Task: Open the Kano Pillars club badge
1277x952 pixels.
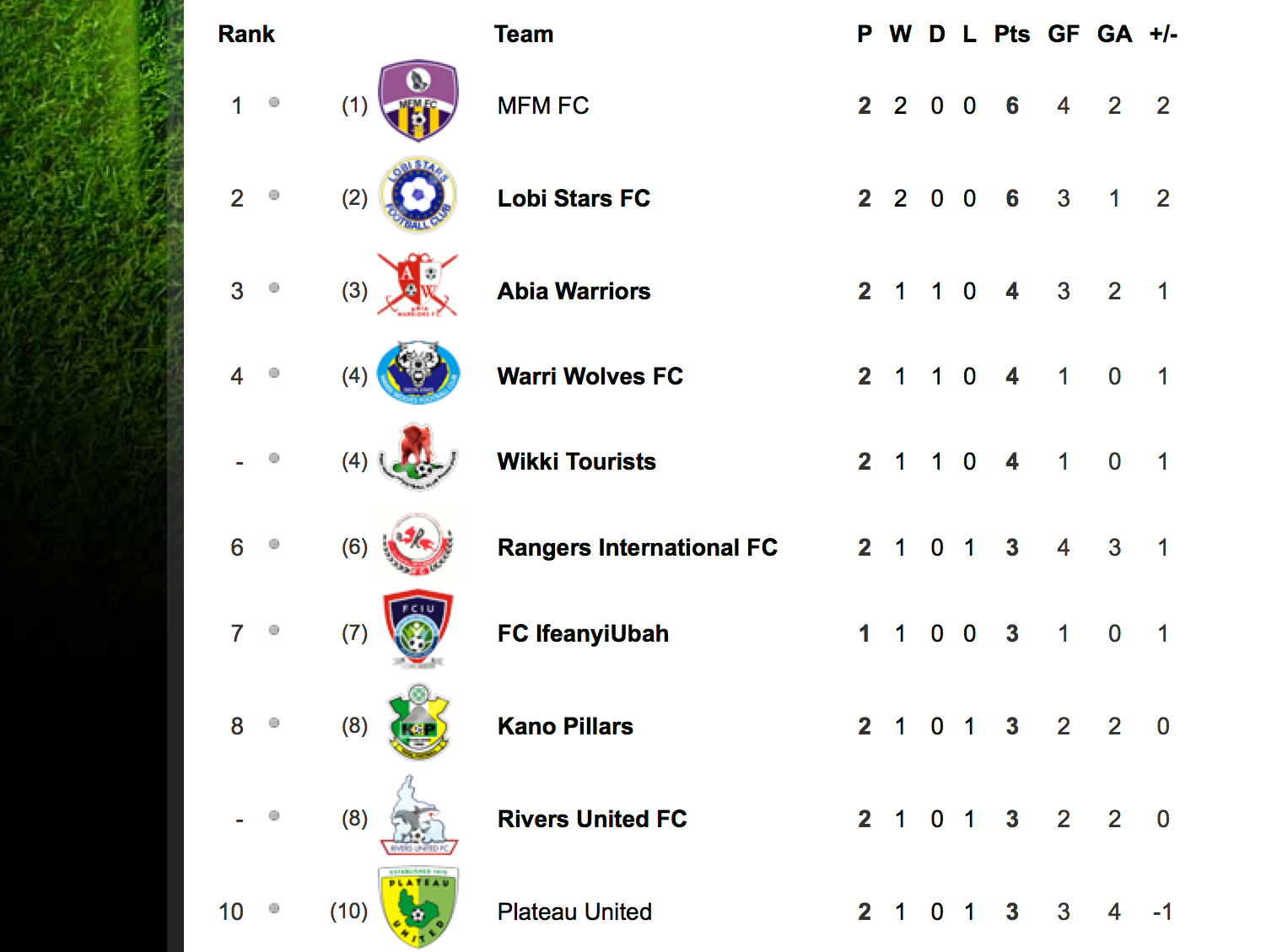Action: (418, 722)
